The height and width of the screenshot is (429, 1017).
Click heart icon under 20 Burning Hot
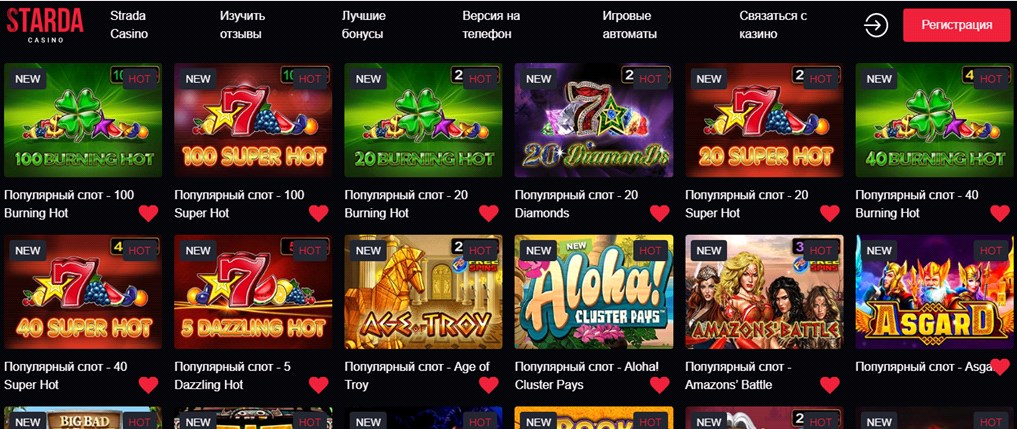[489, 213]
